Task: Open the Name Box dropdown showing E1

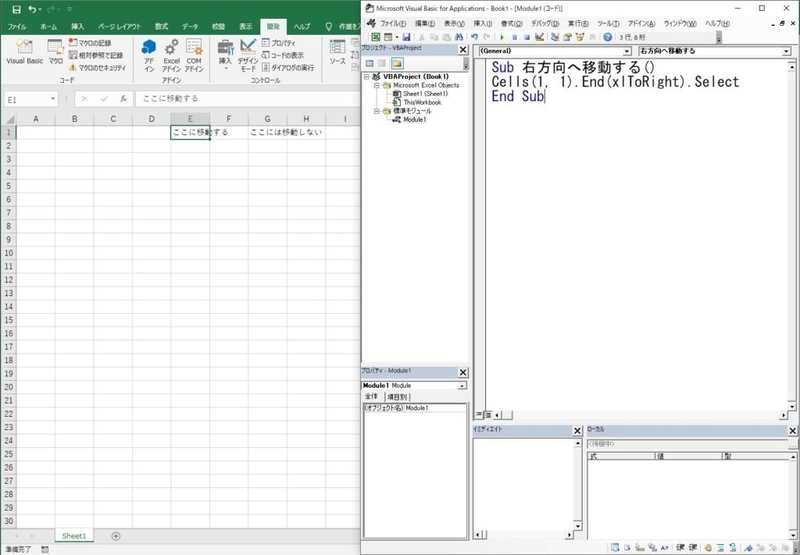Action: tap(53, 99)
